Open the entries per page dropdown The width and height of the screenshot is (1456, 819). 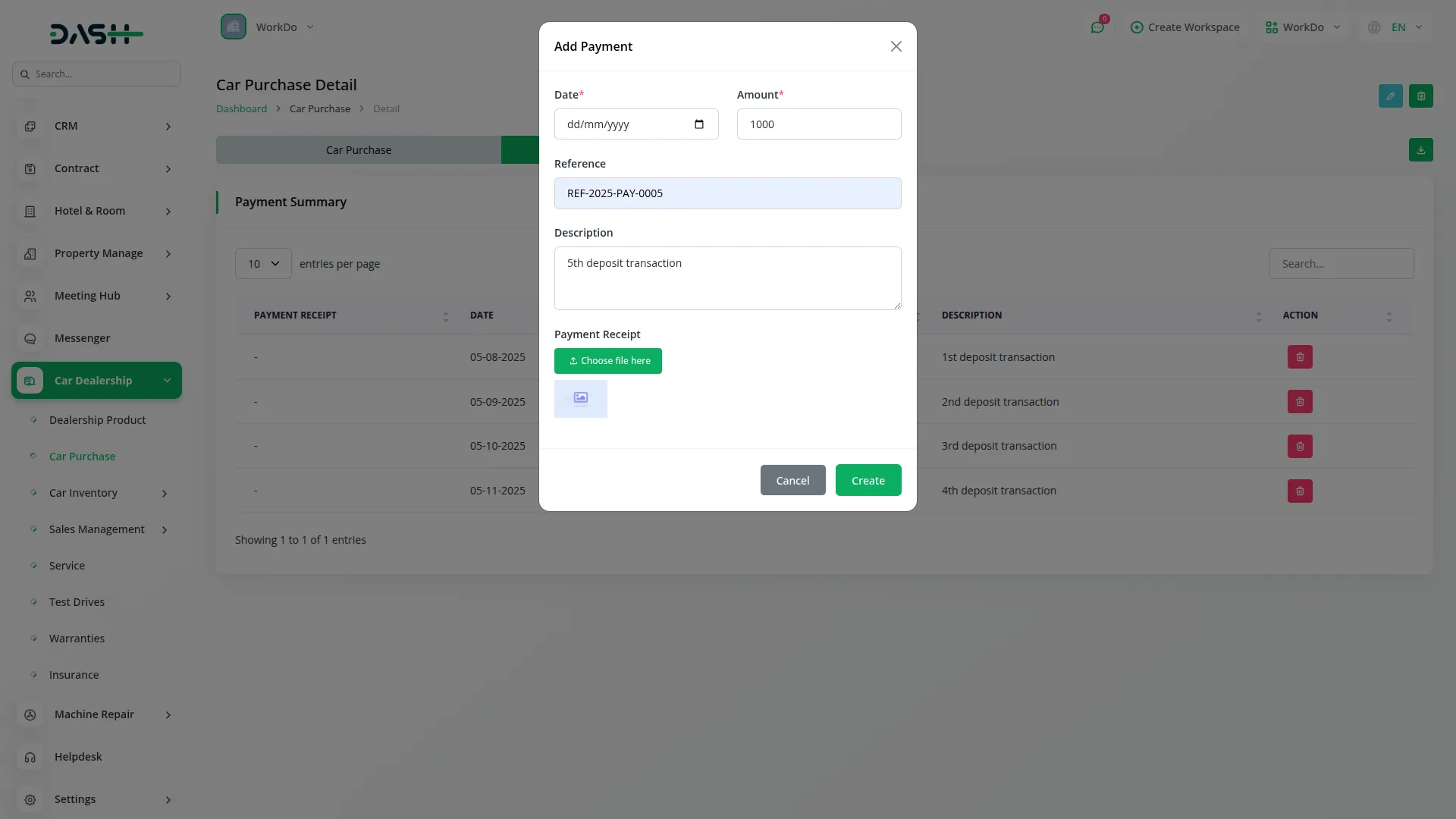263,264
